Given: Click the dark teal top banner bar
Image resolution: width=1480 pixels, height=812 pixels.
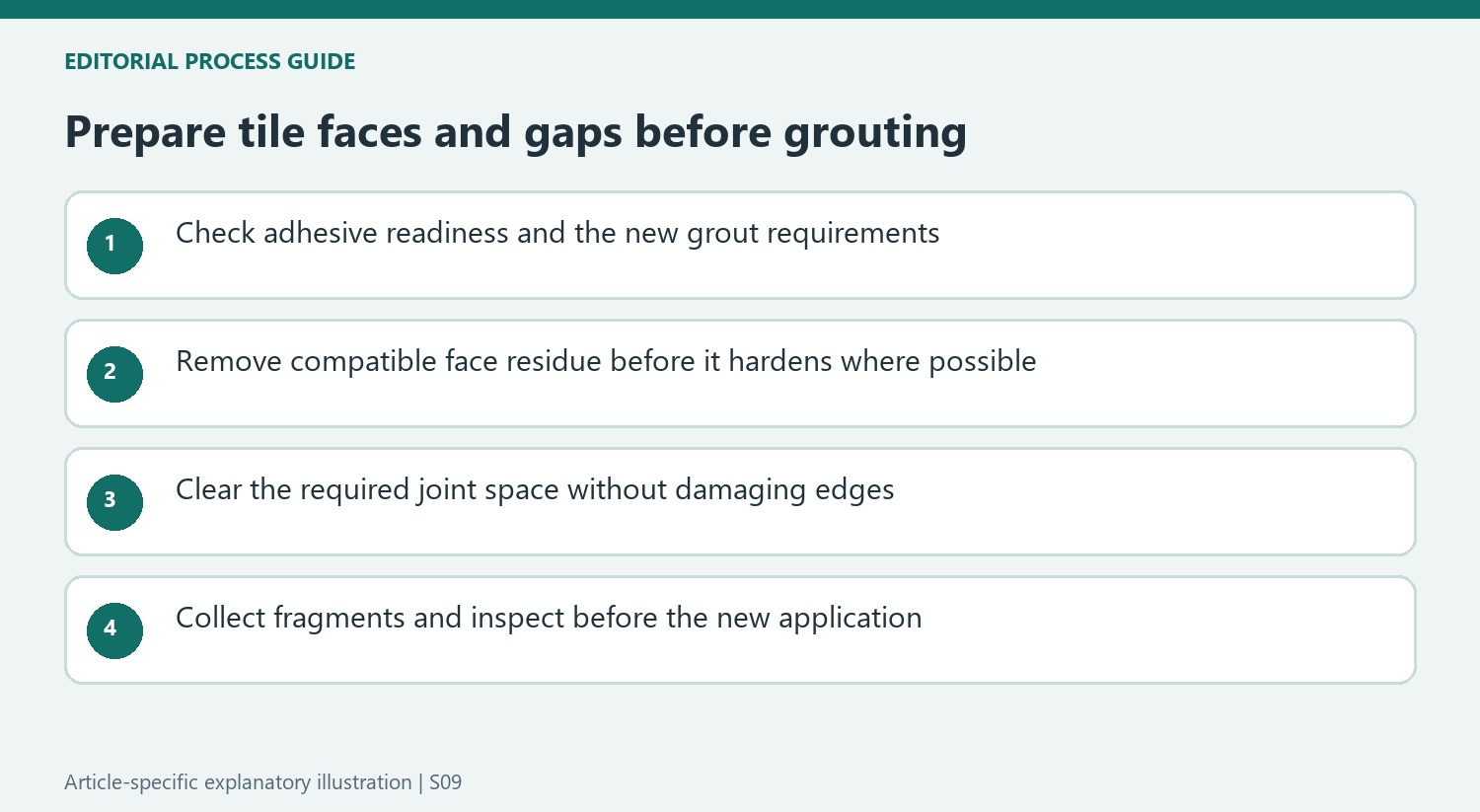Looking at the screenshot, I should pos(740,9).
